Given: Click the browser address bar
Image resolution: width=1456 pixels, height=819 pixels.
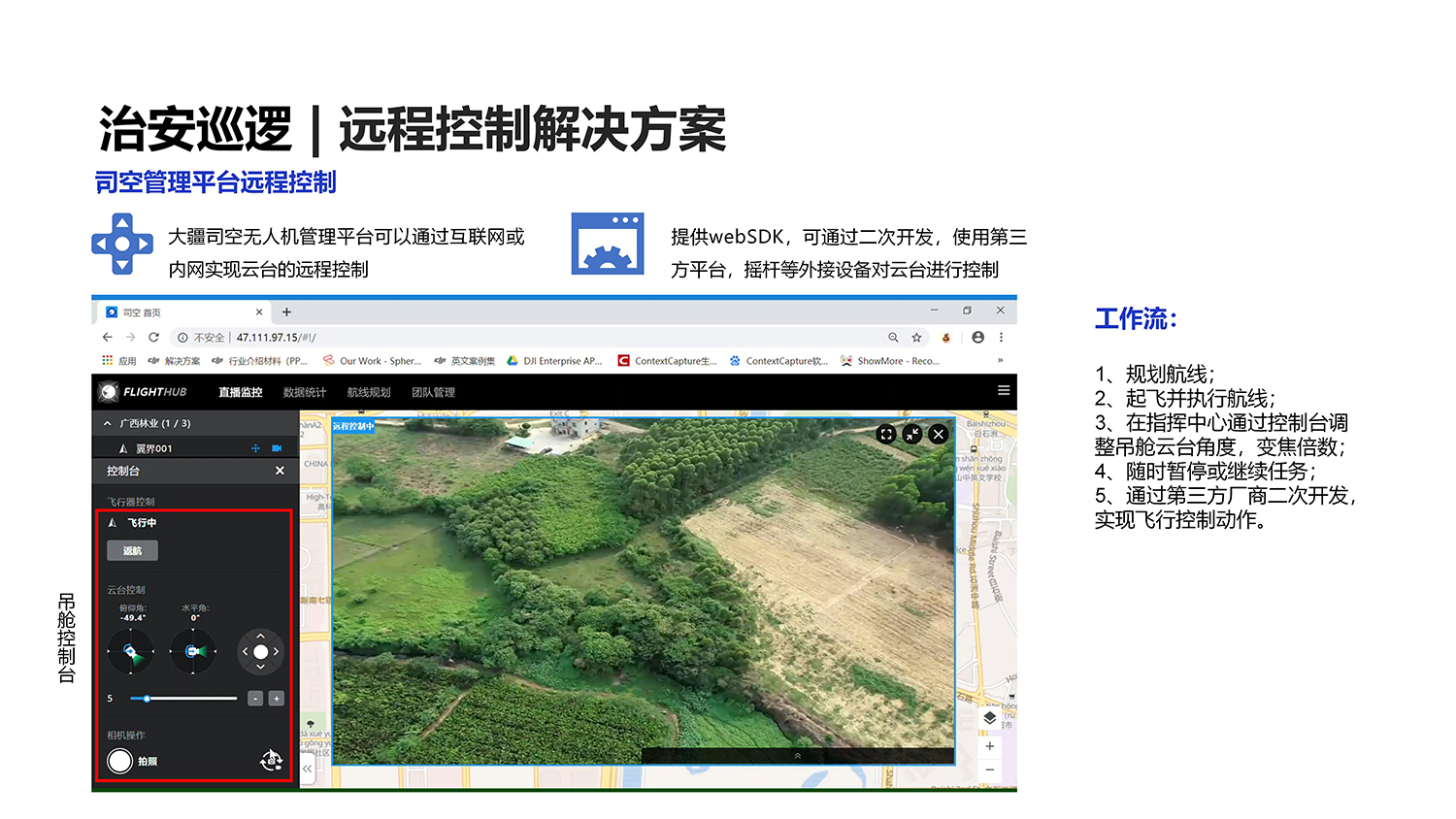Looking at the screenshot, I should [x=388, y=337].
